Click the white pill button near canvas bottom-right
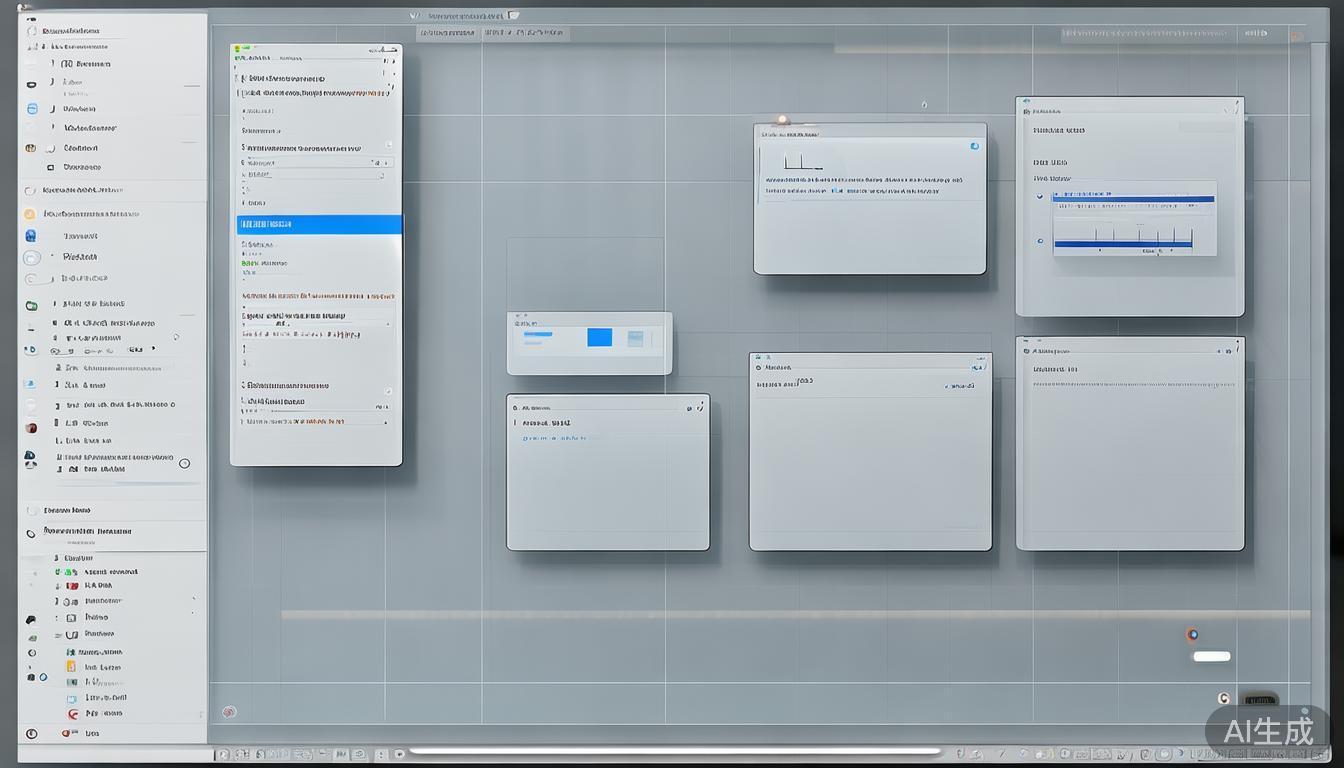1344x768 pixels. click(1212, 657)
